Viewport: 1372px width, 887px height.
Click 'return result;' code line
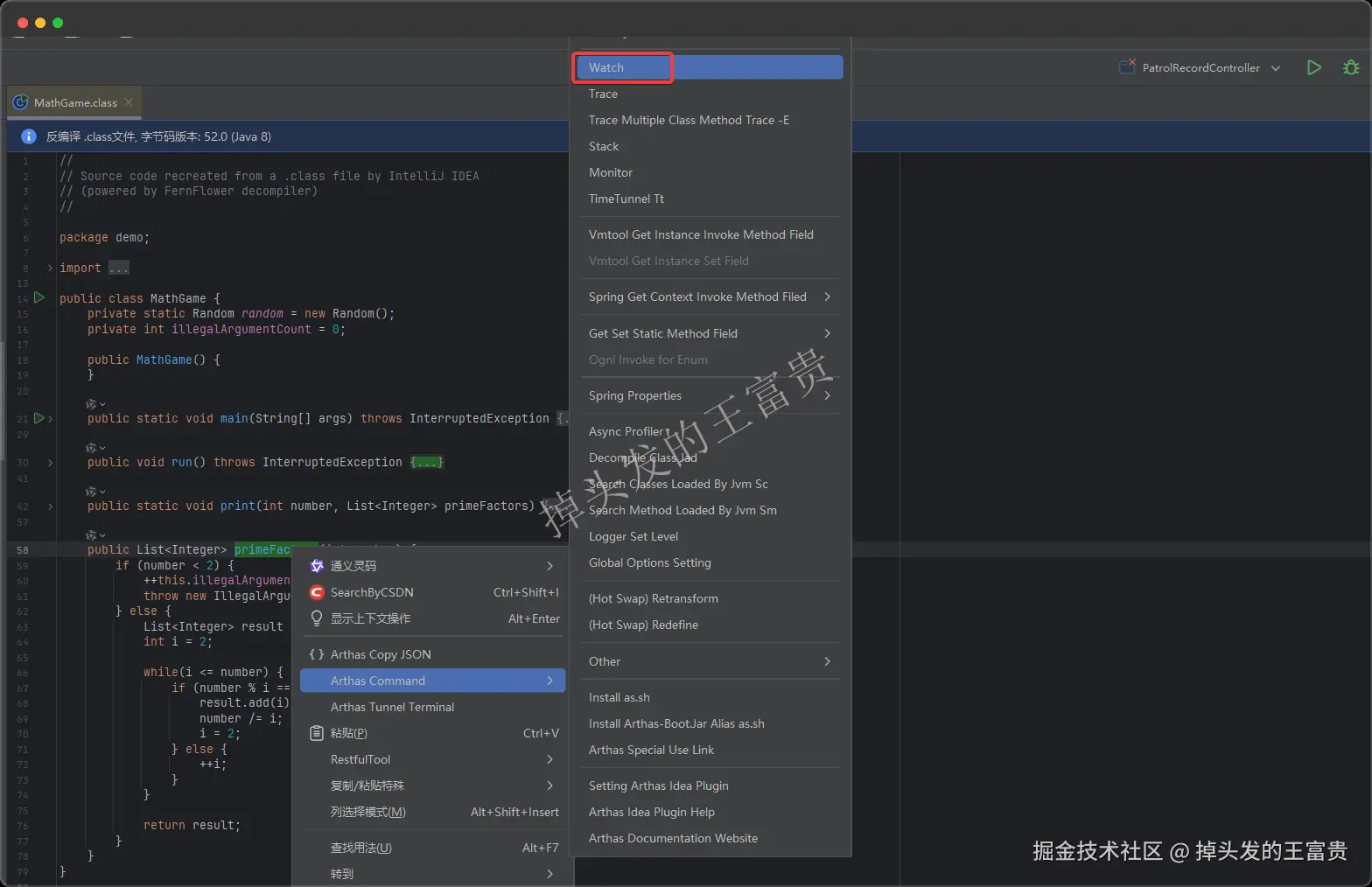point(192,825)
